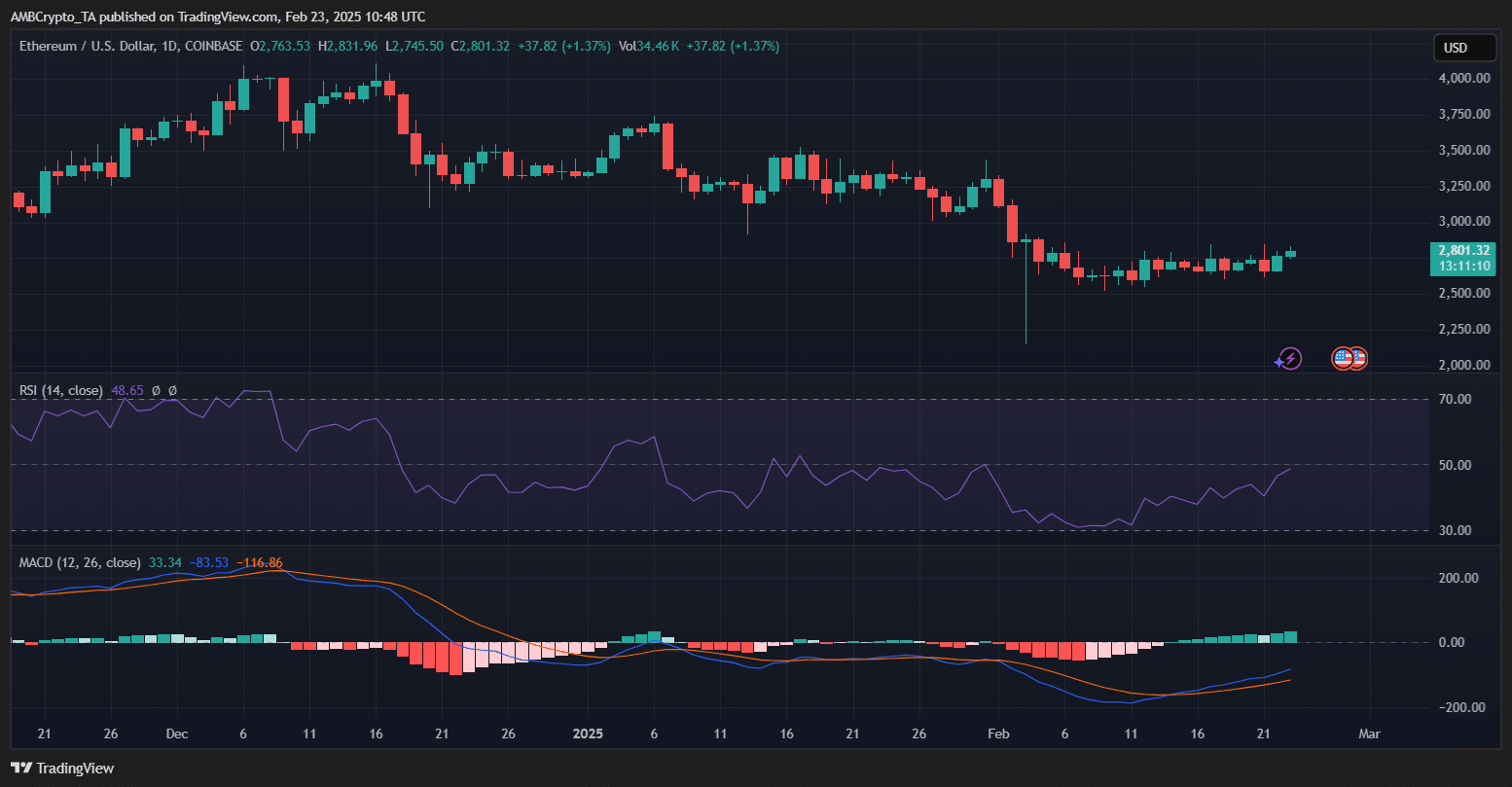
Task: Click the 2025 label on the time axis
Action: (x=588, y=732)
